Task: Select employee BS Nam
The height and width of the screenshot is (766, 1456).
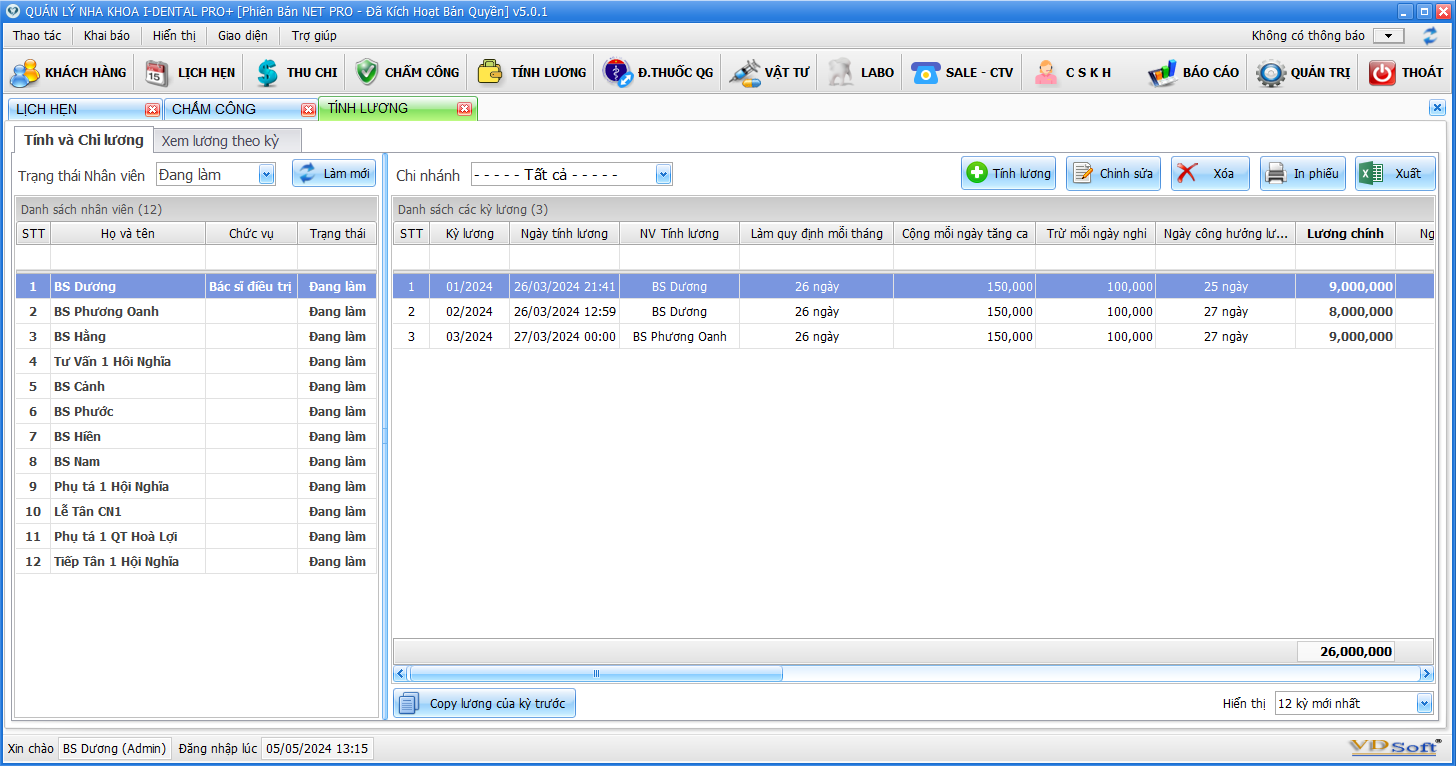Action: click(x=196, y=461)
